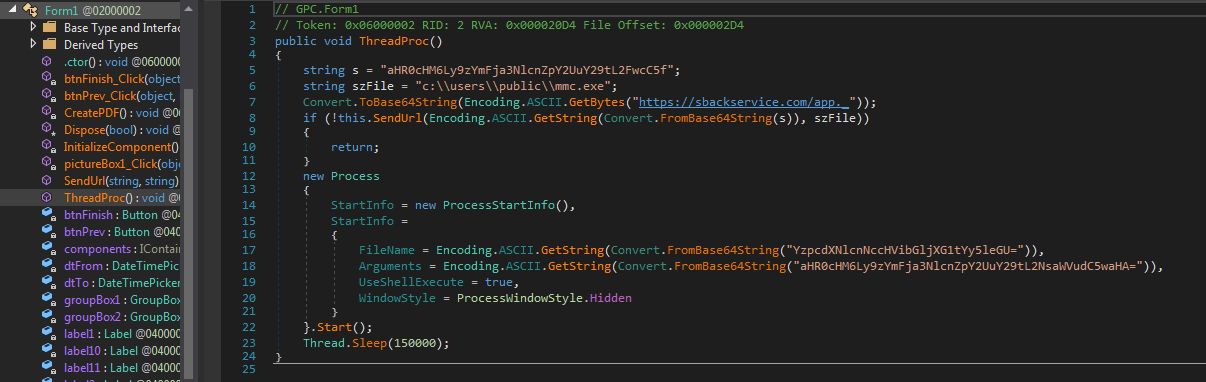Expand the Derived Types folder
Viewport: 1206px width, 382px height.
pyautogui.click(x=34, y=45)
